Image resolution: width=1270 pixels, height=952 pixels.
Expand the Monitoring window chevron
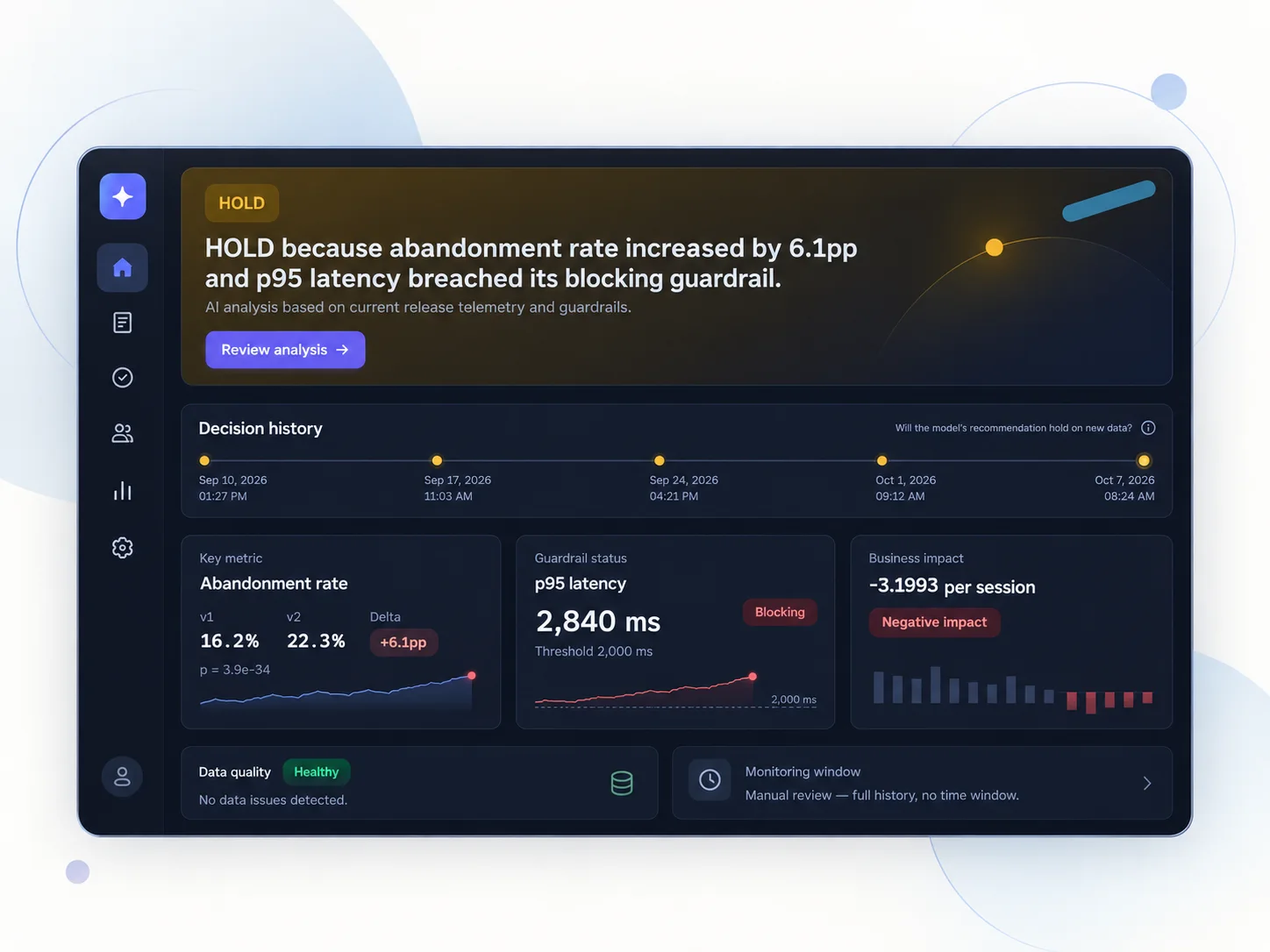(1147, 783)
